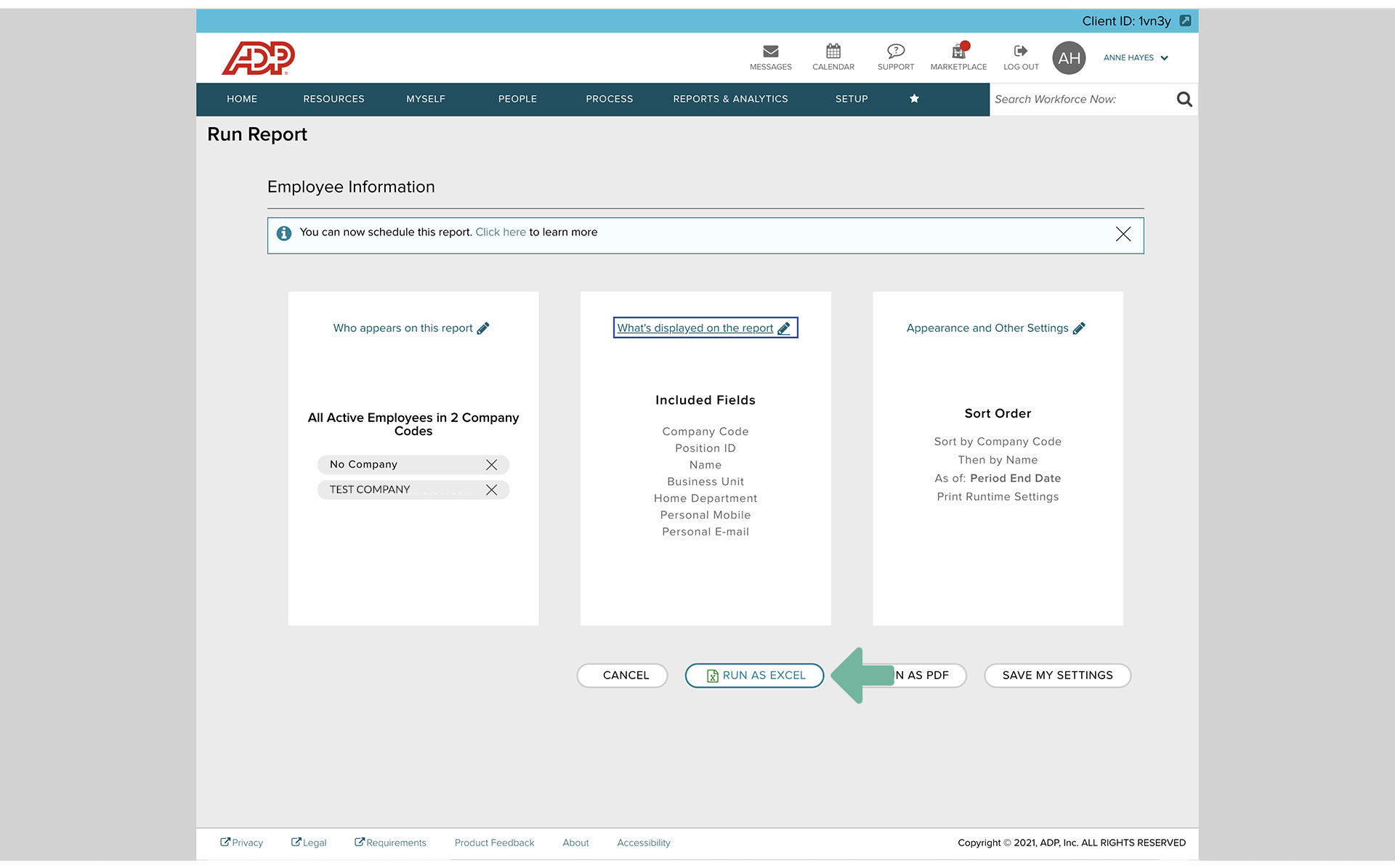Follow the Click here link in banner
Screen dimensions: 1395x868
click(501, 232)
